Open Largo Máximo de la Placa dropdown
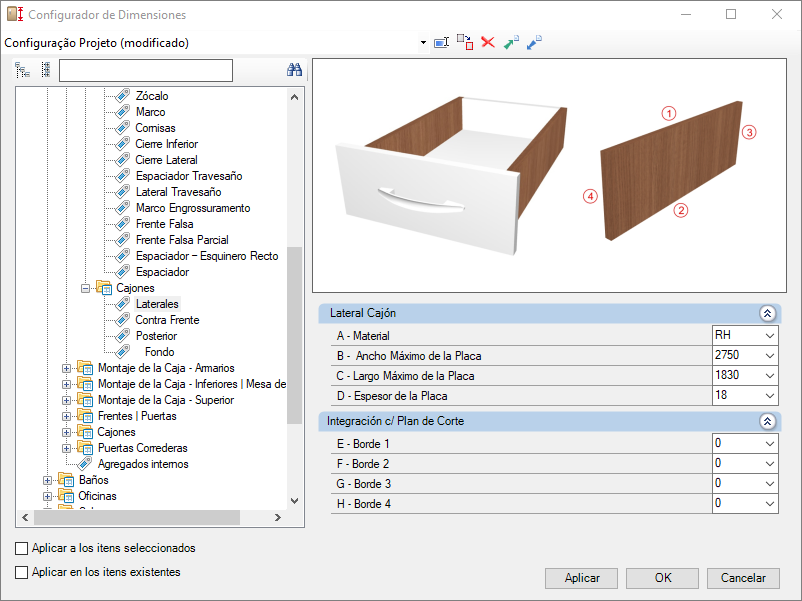The width and height of the screenshot is (802, 601). 769,376
